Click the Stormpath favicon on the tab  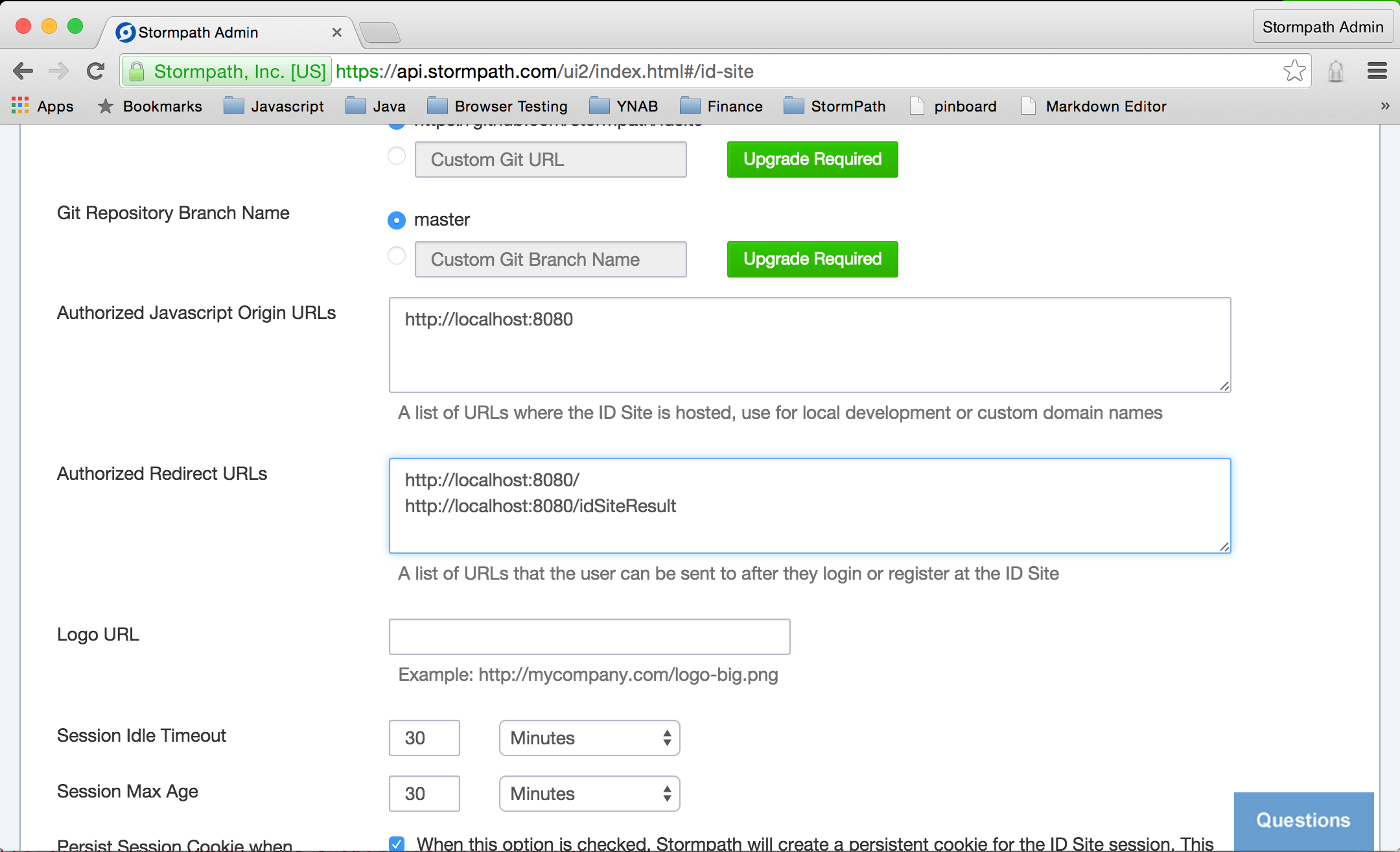(125, 32)
